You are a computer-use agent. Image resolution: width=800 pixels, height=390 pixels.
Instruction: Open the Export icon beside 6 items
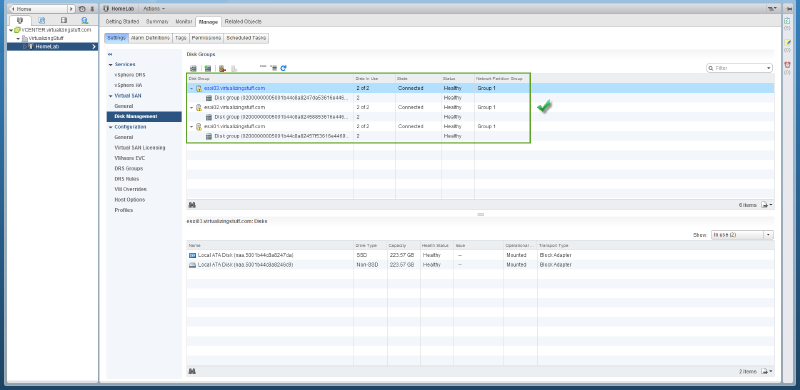coord(766,205)
